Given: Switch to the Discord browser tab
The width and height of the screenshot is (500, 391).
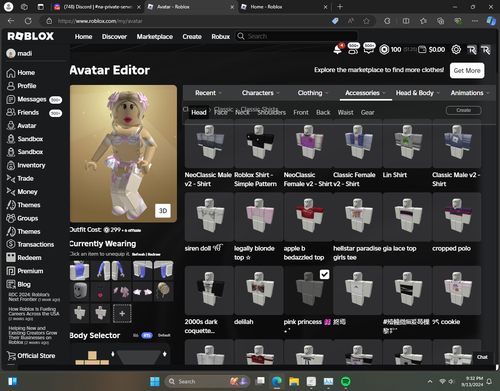Looking at the screenshot, I should [98, 7].
